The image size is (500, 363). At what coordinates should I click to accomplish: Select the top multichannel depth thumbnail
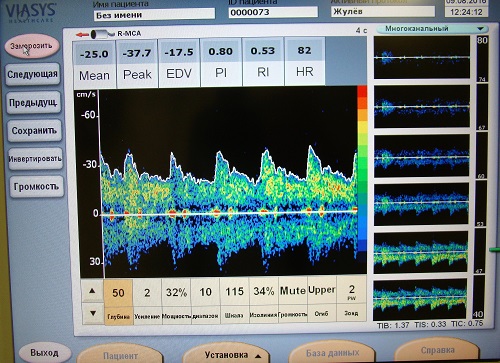coord(422,57)
